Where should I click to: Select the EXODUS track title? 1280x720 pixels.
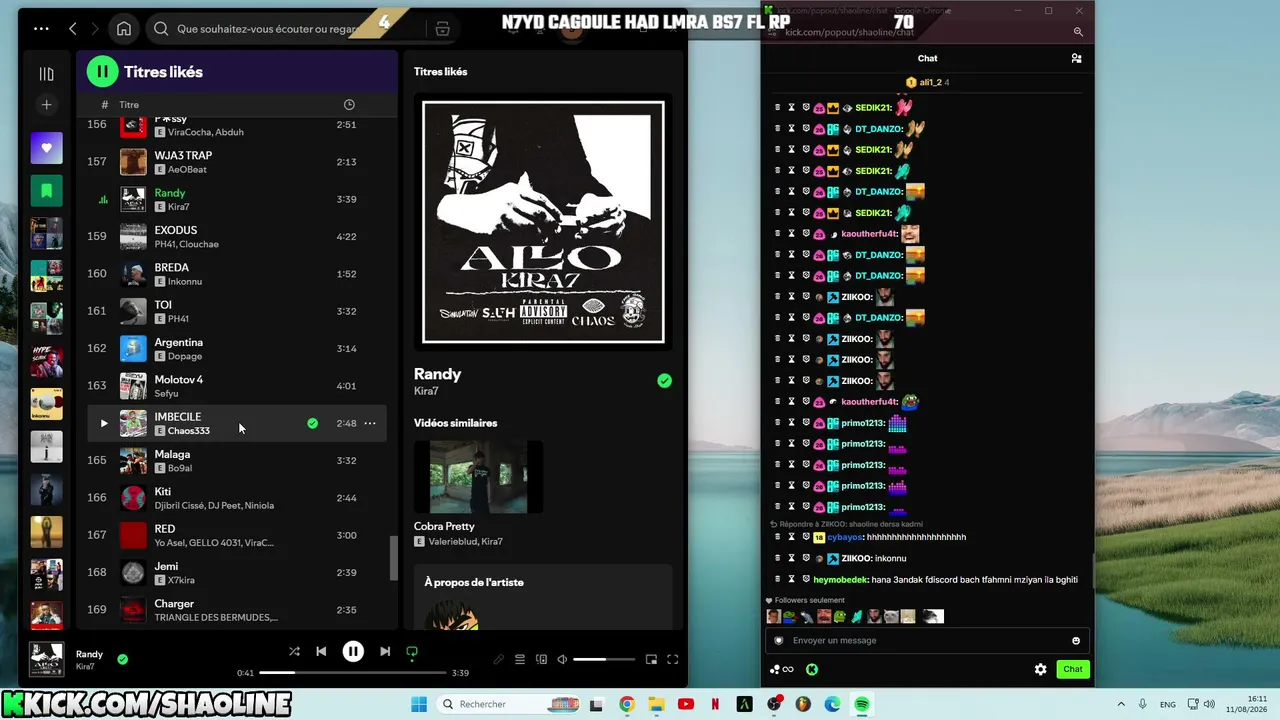tap(175, 230)
